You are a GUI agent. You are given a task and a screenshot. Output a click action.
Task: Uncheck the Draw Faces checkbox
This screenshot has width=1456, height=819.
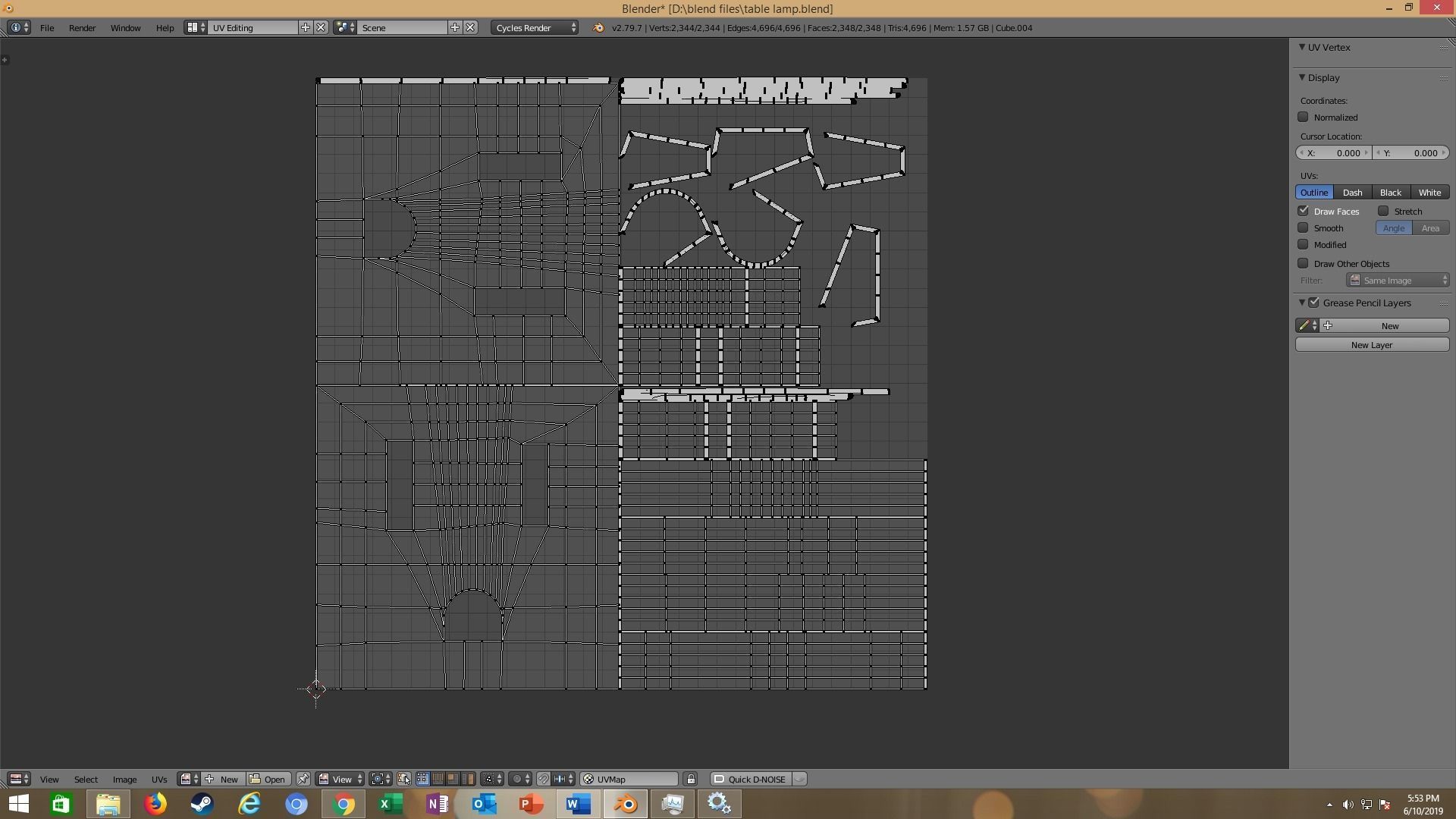[1303, 211]
